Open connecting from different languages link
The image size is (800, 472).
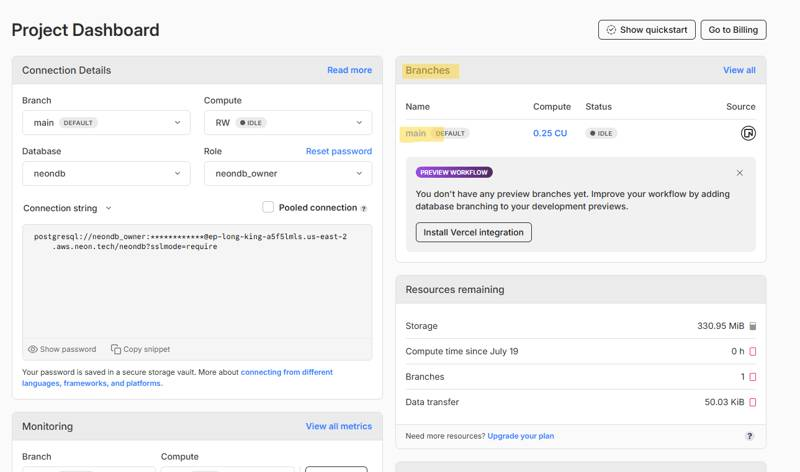coord(178,378)
